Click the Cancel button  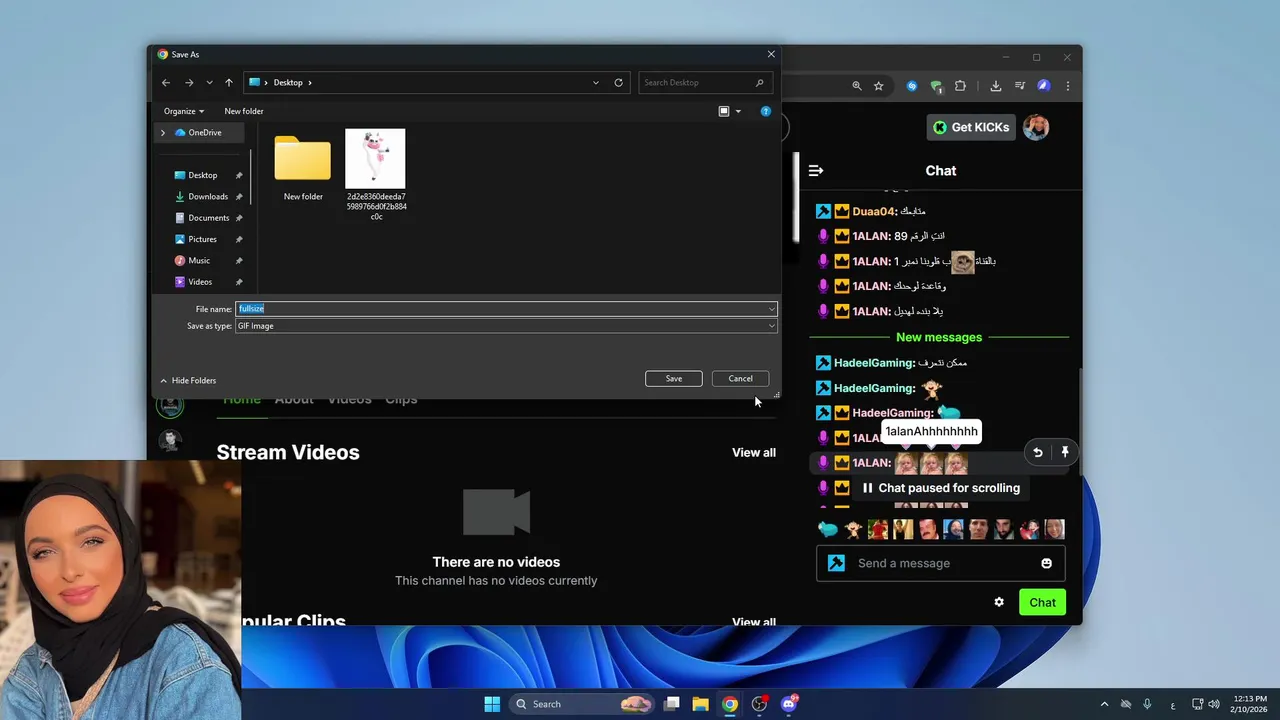pyautogui.click(x=740, y=378)
